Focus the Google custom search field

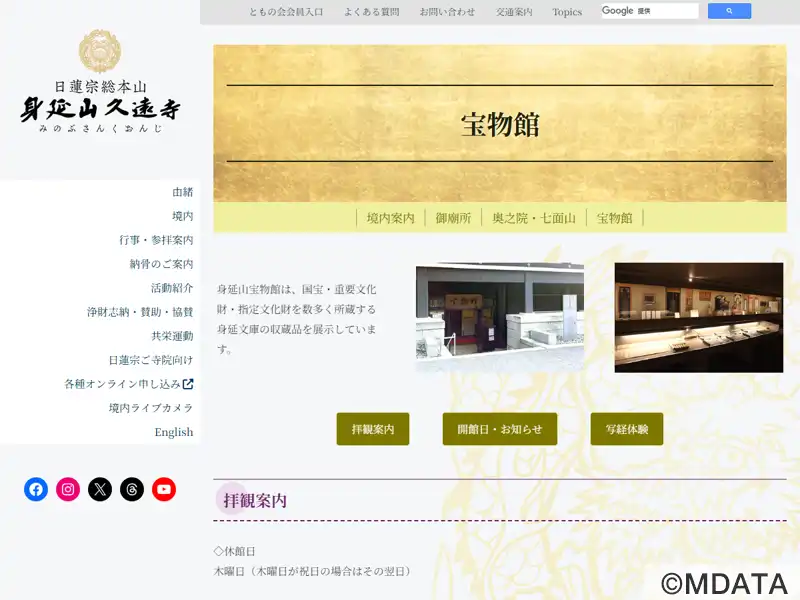click(x=649, y=11)
